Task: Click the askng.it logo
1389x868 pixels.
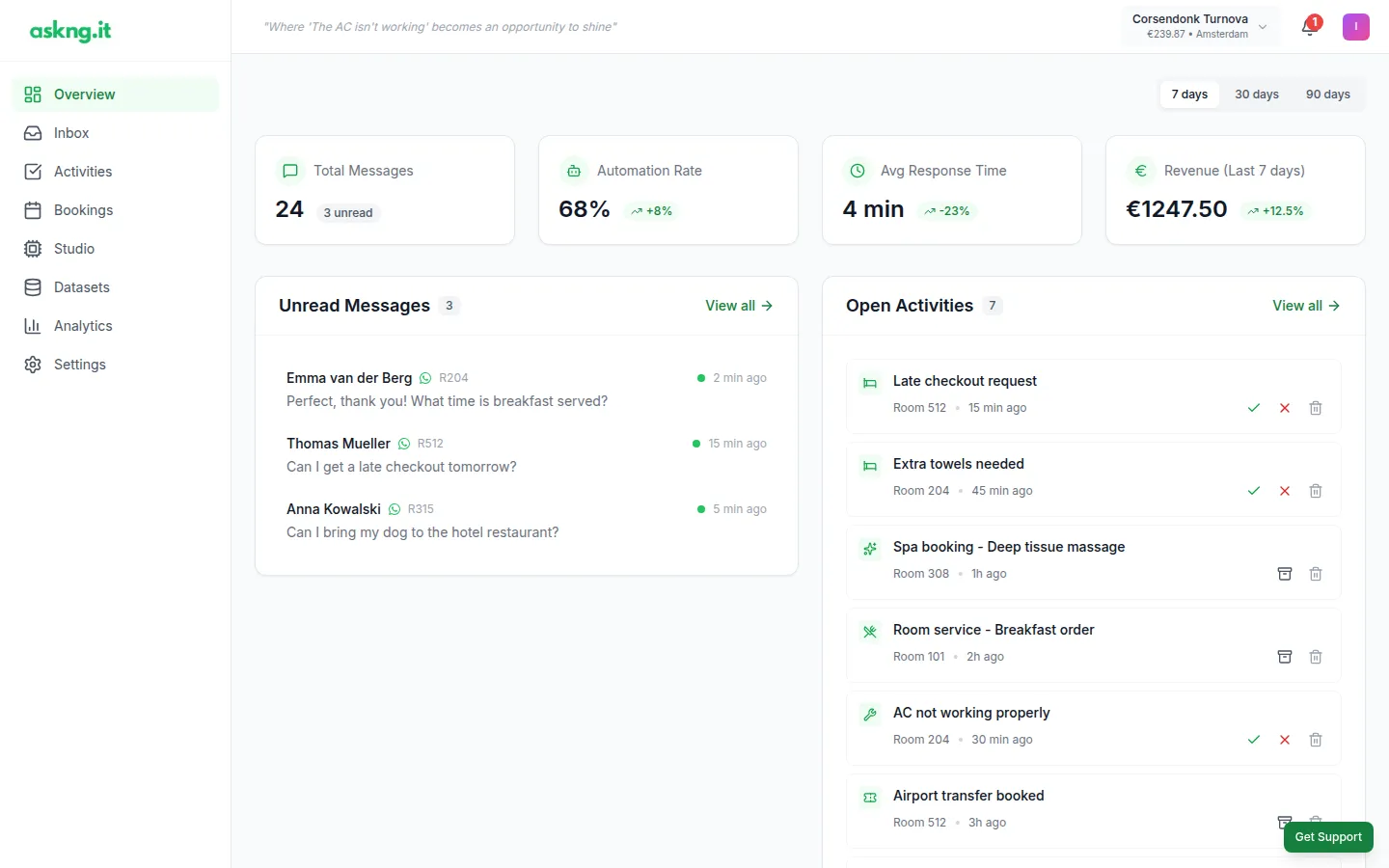Action: pos(70,31)
